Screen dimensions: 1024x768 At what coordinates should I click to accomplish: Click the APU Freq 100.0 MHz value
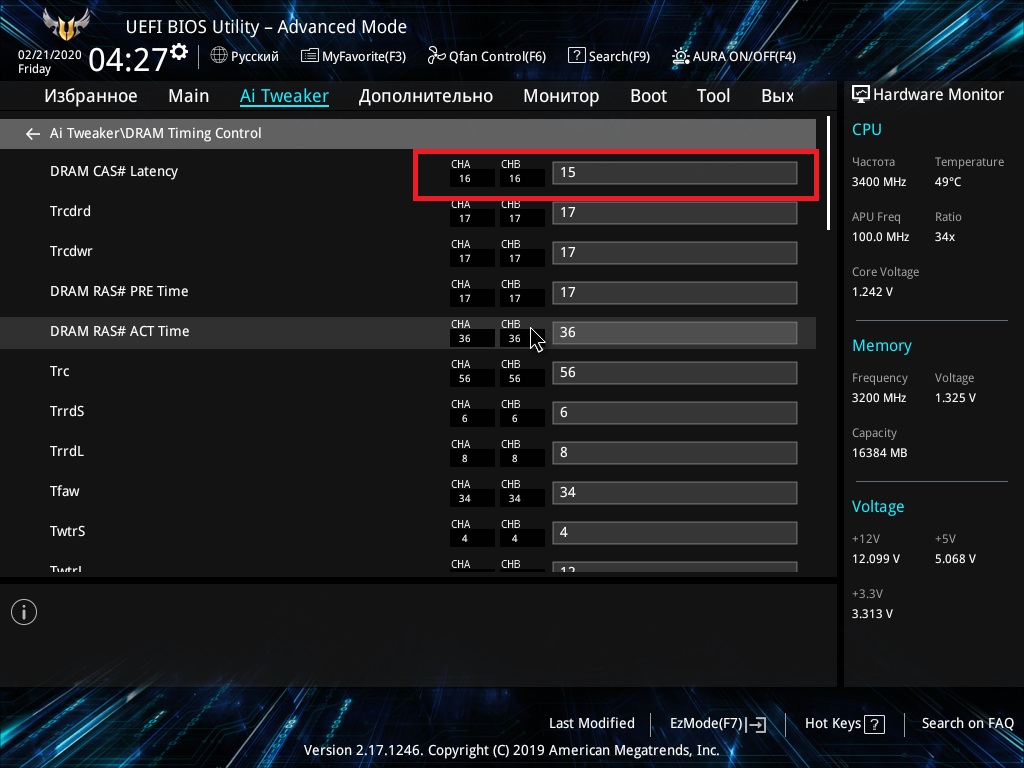[880, 237]
